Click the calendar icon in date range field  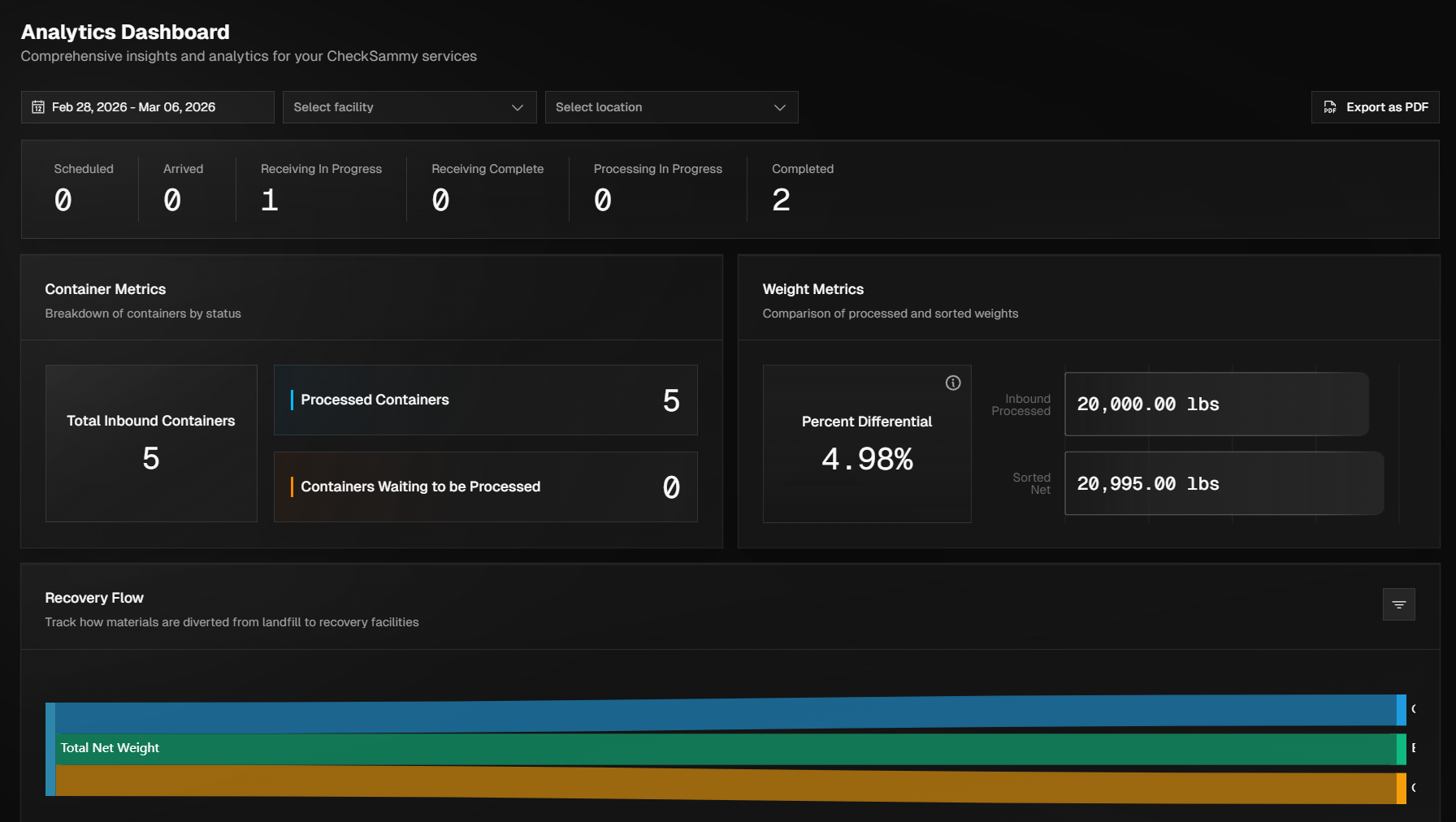[38, 107]
